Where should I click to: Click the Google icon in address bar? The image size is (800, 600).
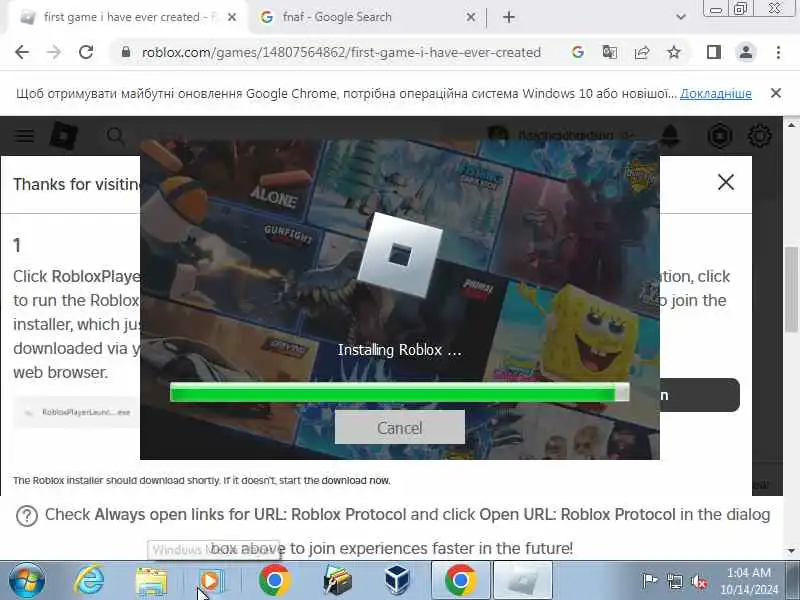click(x=578, y=52)
